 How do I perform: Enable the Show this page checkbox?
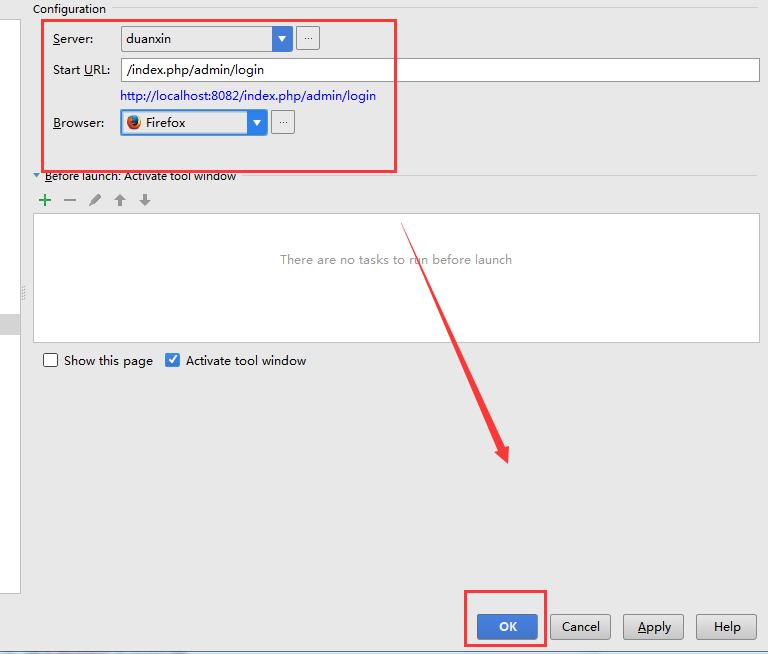[50, 360]
